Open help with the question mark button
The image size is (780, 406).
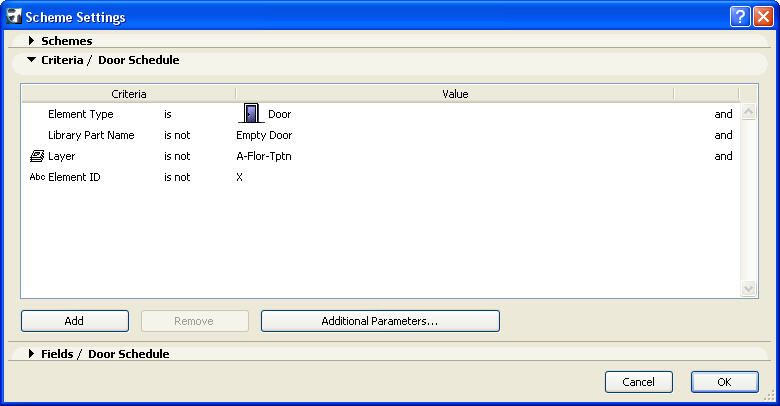click(740, 16)
